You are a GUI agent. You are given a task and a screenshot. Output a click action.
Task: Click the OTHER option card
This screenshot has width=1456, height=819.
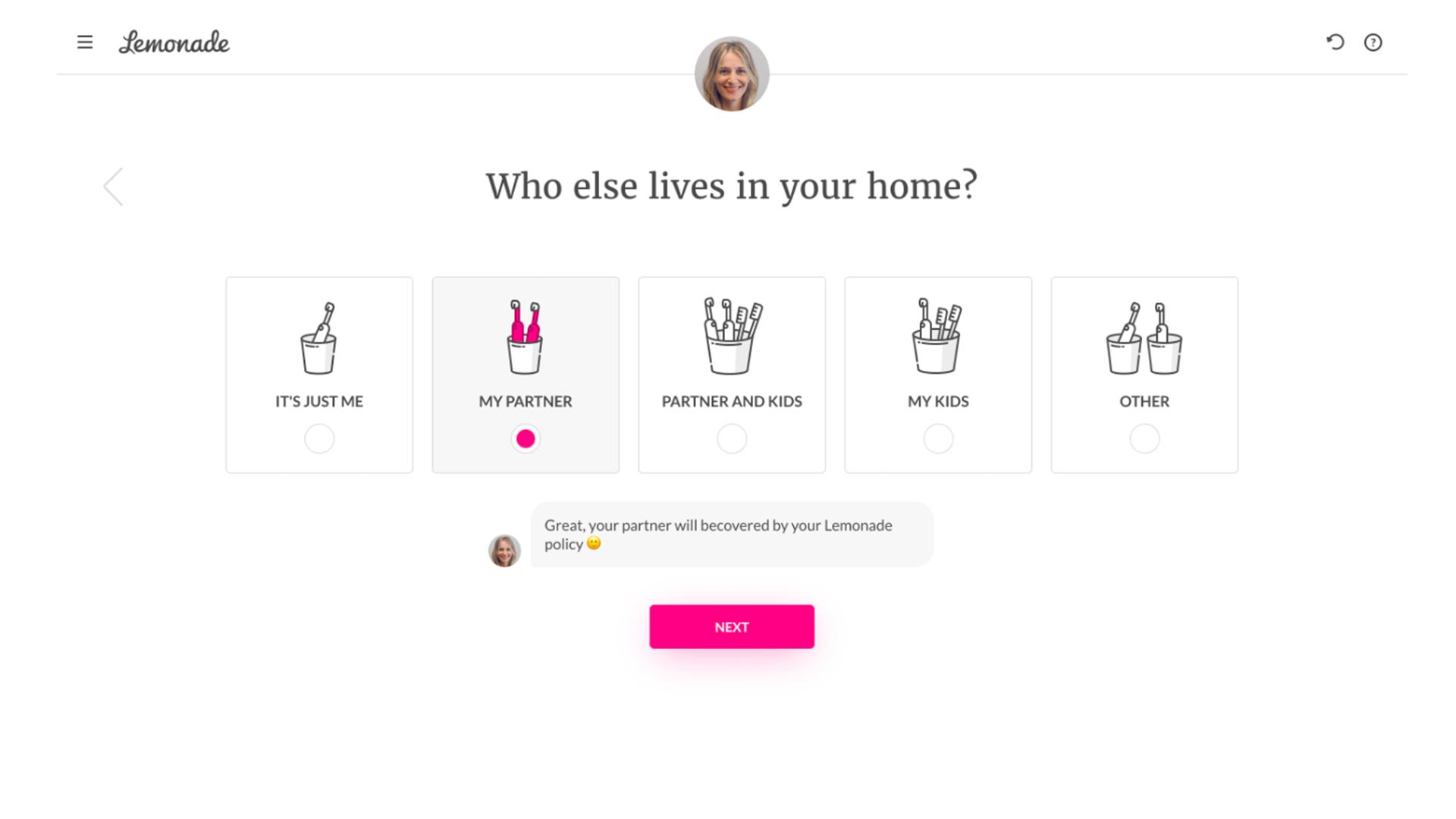tap(1144, 375)
